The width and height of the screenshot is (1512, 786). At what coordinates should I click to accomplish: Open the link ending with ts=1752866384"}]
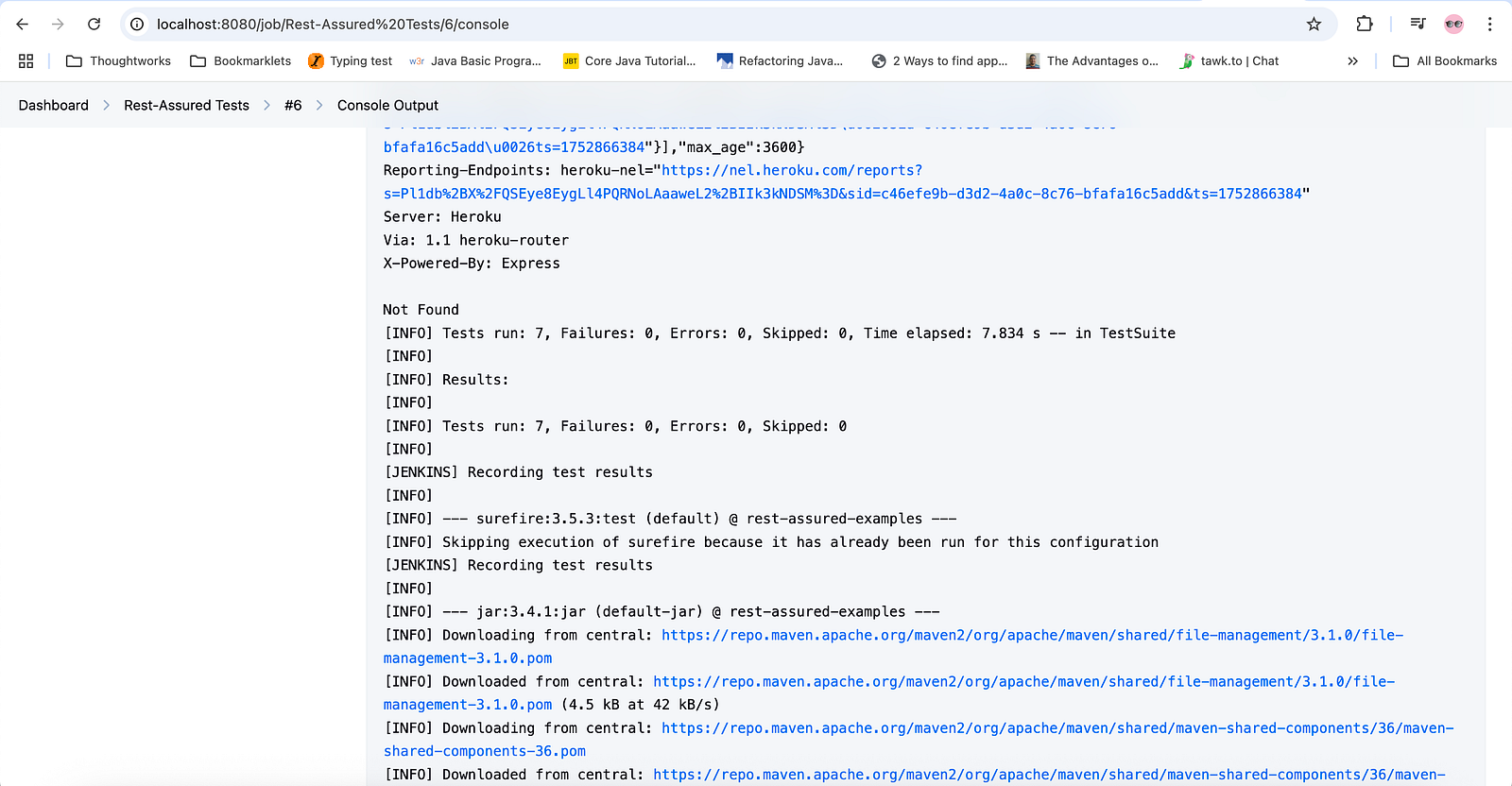514,147
